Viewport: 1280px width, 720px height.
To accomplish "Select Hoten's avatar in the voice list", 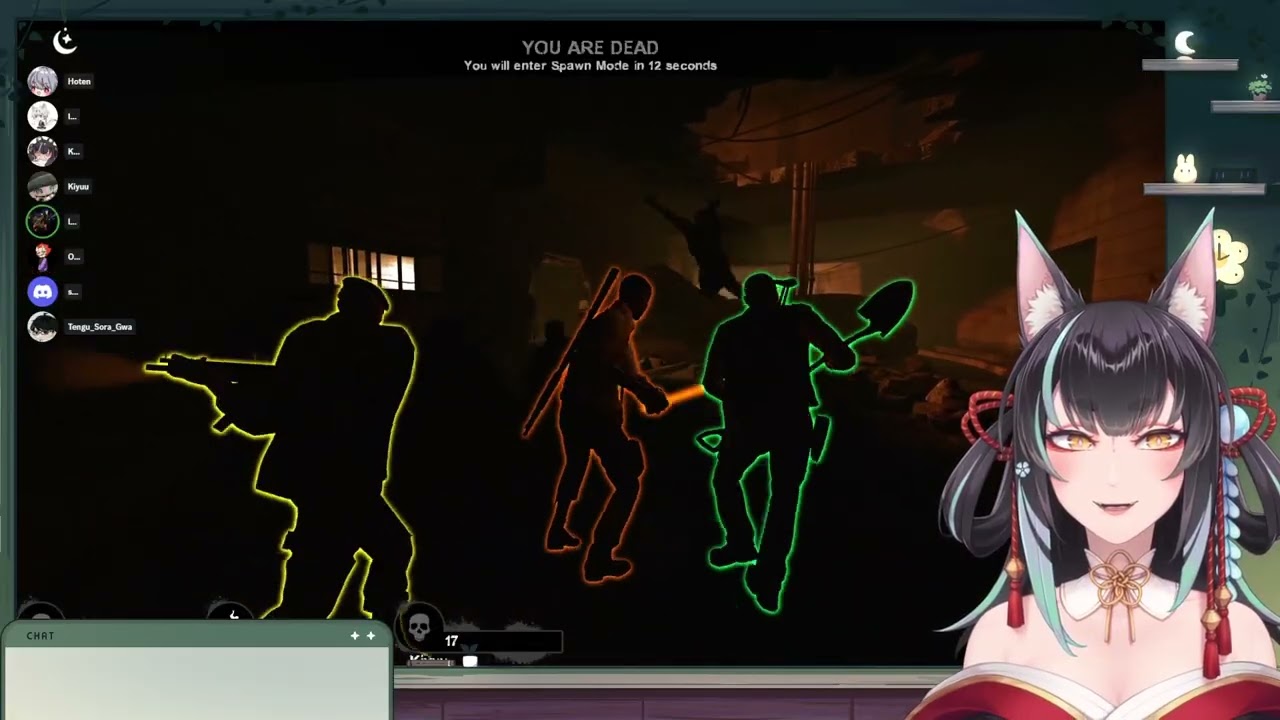I will 42,81.
